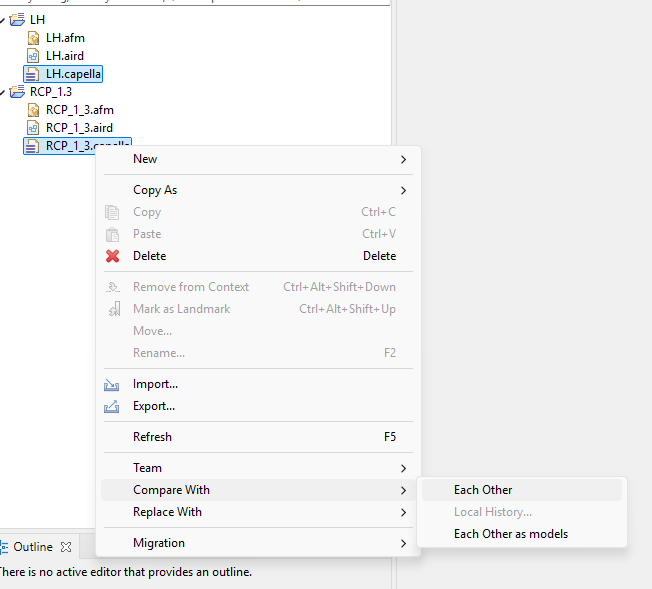Image resolution: width=652 pixels, height=589 pixels.
Task: Open the Migration submenu
Action: pyautogui.click(x=159, y=543)
